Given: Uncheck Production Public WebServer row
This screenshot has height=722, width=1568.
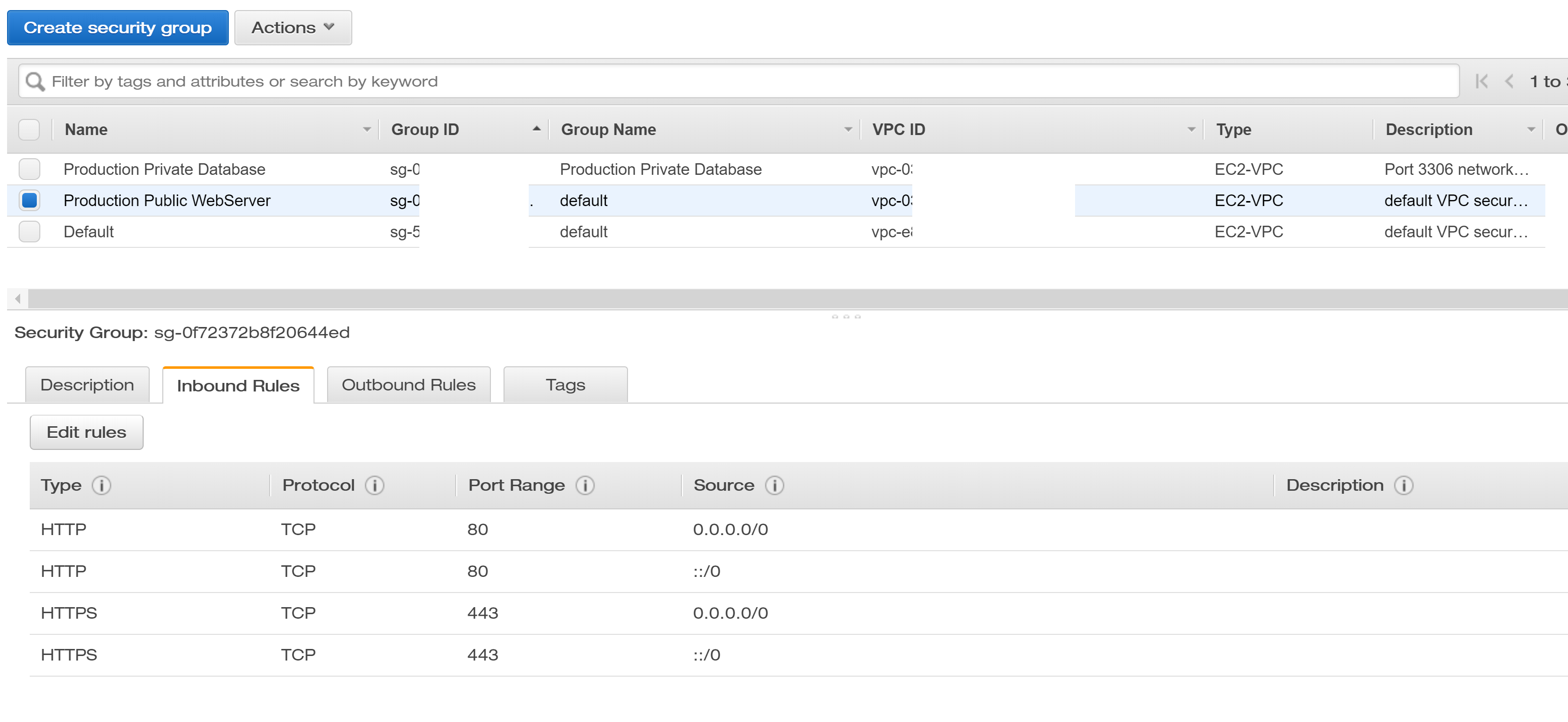Looking at the screenshot, I should coord(29,200).
